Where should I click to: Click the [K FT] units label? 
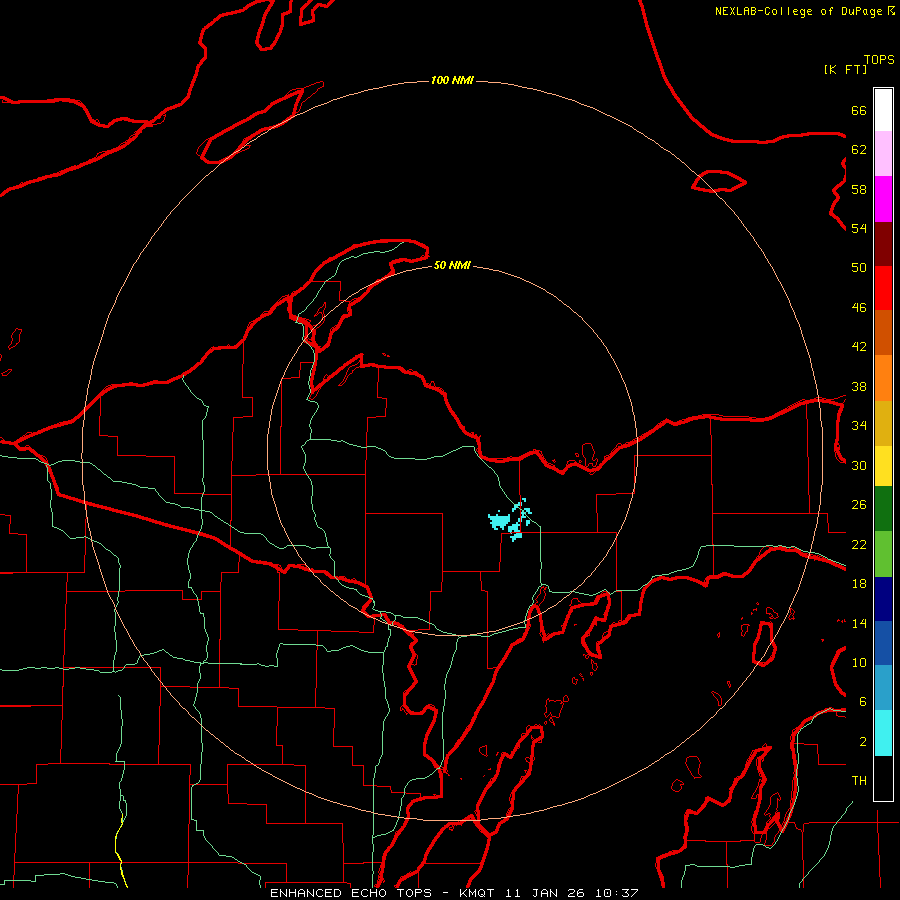(845, 70)
